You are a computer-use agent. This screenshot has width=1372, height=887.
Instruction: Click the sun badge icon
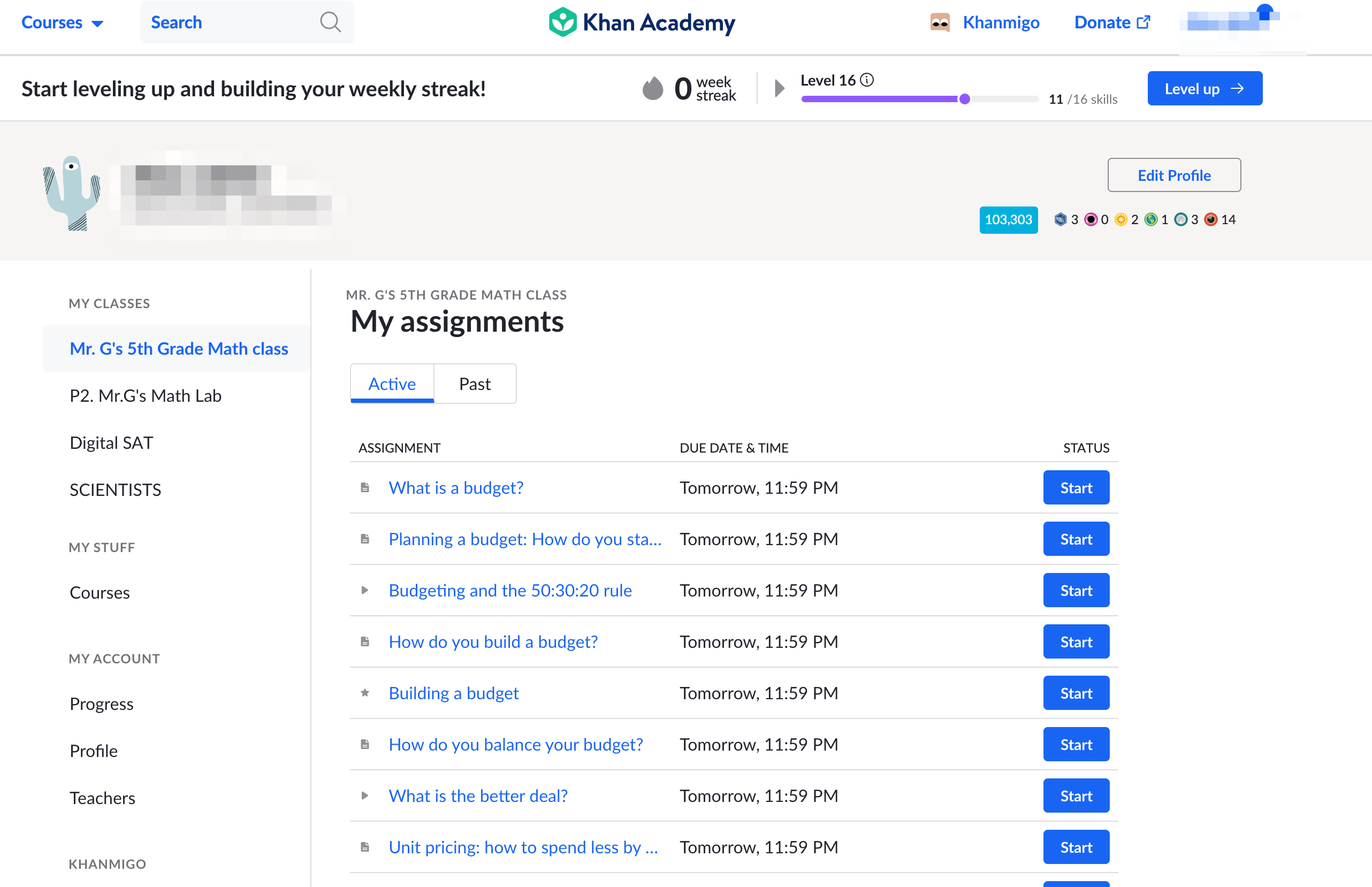click(1122, 219)
